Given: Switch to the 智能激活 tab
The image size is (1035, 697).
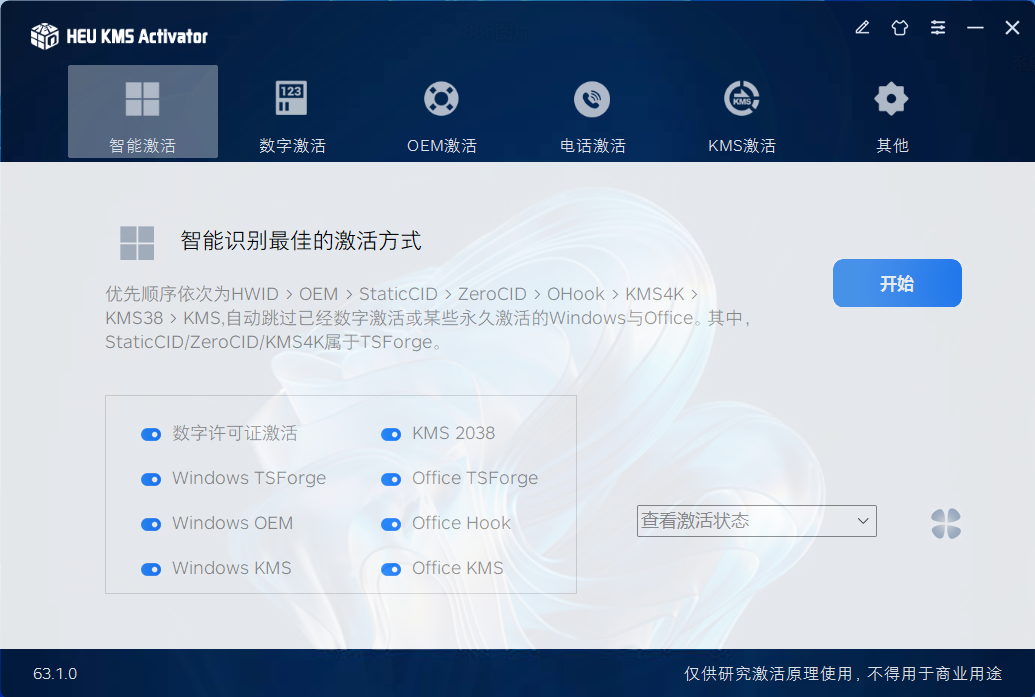Looking at the screenshot, I should click(143, 112).
